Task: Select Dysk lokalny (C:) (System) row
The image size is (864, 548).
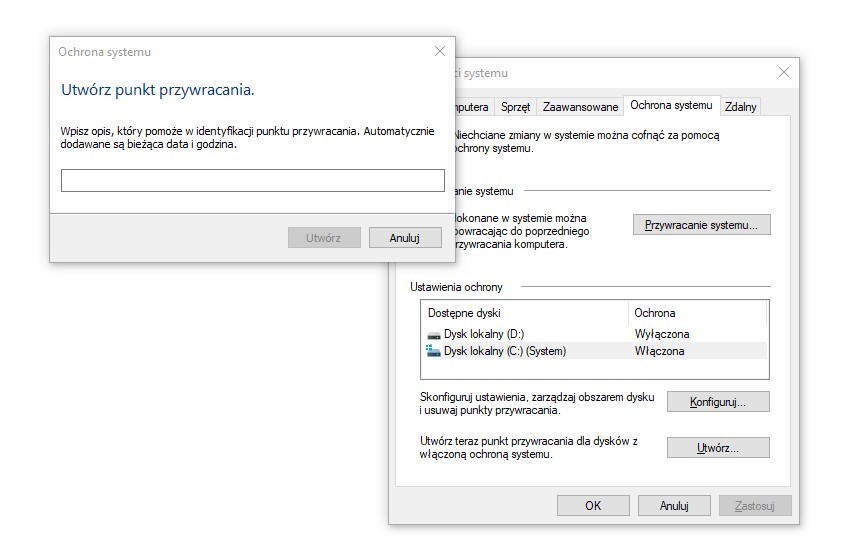Action: click(x=595, y=351)
